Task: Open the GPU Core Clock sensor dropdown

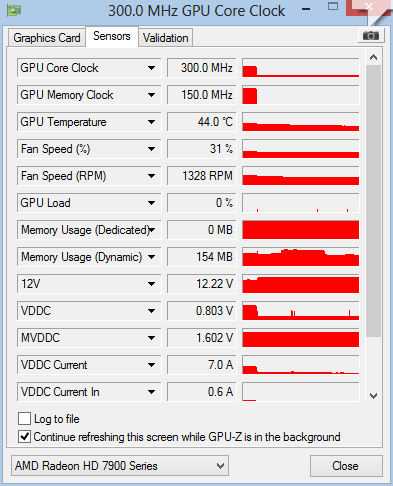Action: tap(151, 68)
